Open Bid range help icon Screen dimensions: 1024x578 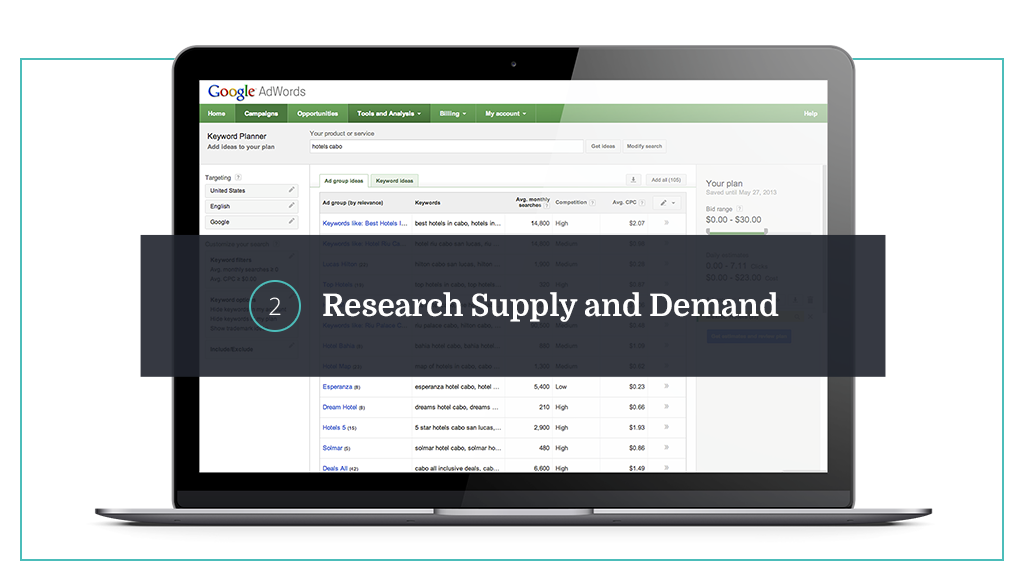(739, 209)
